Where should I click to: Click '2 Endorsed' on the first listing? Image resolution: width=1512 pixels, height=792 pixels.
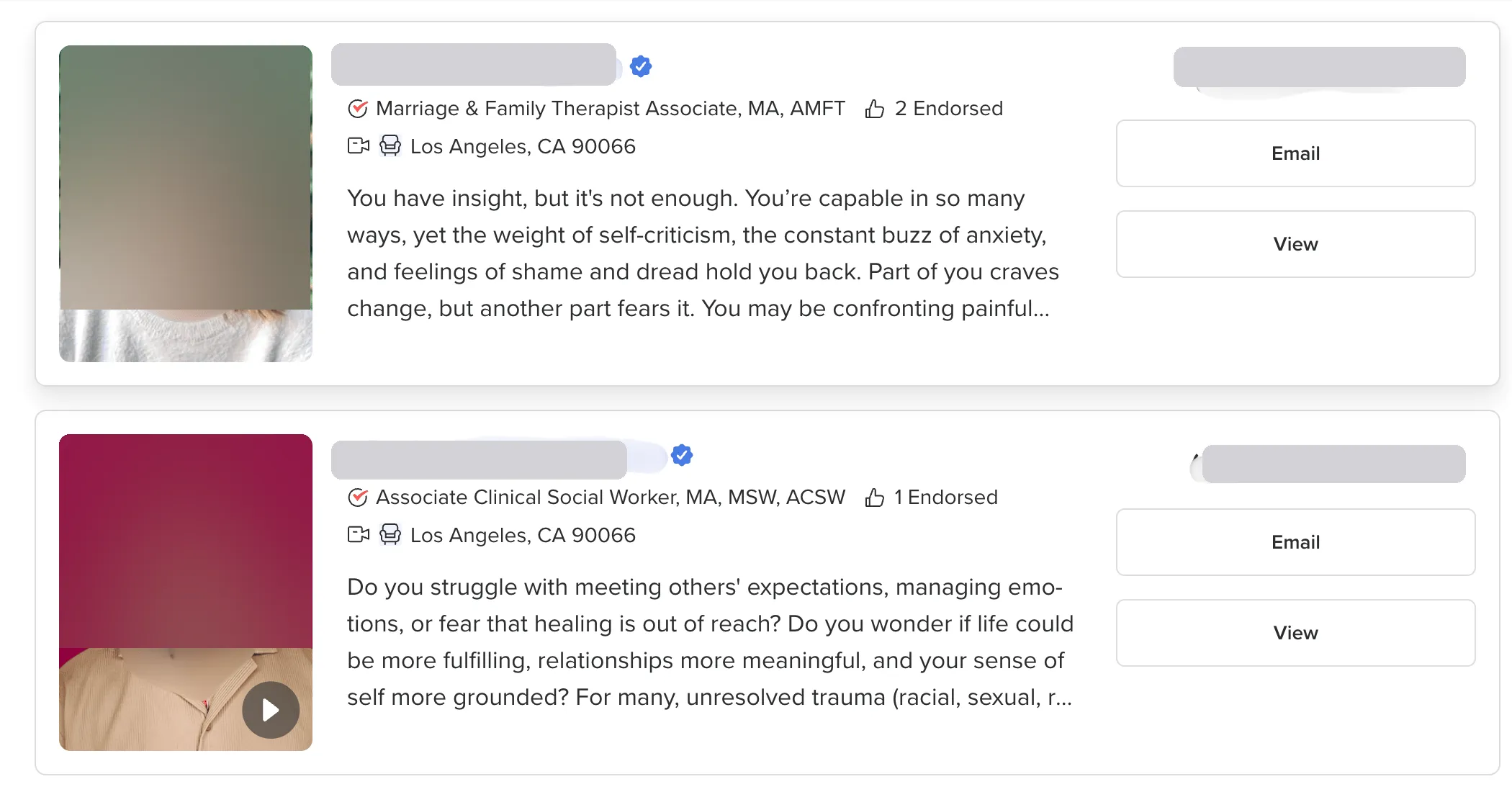(948, 108)
